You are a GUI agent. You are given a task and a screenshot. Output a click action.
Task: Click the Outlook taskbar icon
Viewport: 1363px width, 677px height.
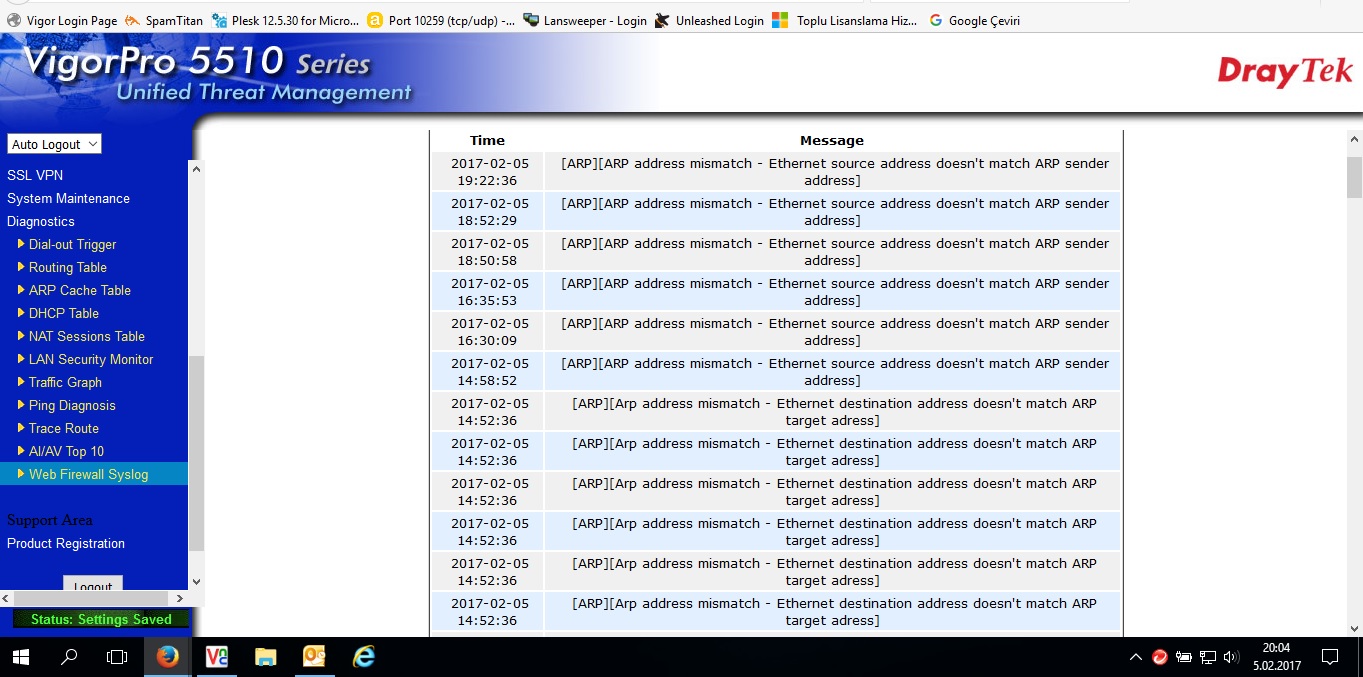pos(314,656)
